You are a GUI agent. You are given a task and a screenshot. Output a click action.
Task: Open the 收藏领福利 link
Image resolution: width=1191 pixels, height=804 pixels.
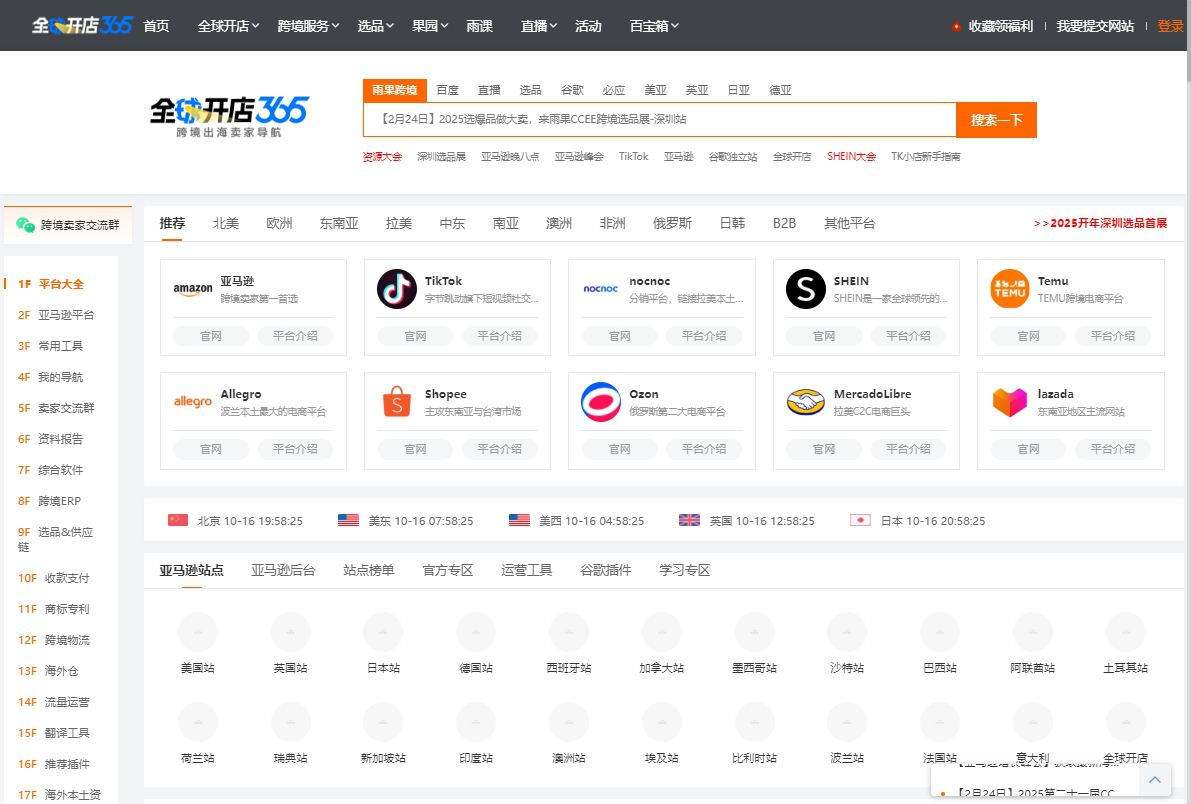click(1000, 26)
